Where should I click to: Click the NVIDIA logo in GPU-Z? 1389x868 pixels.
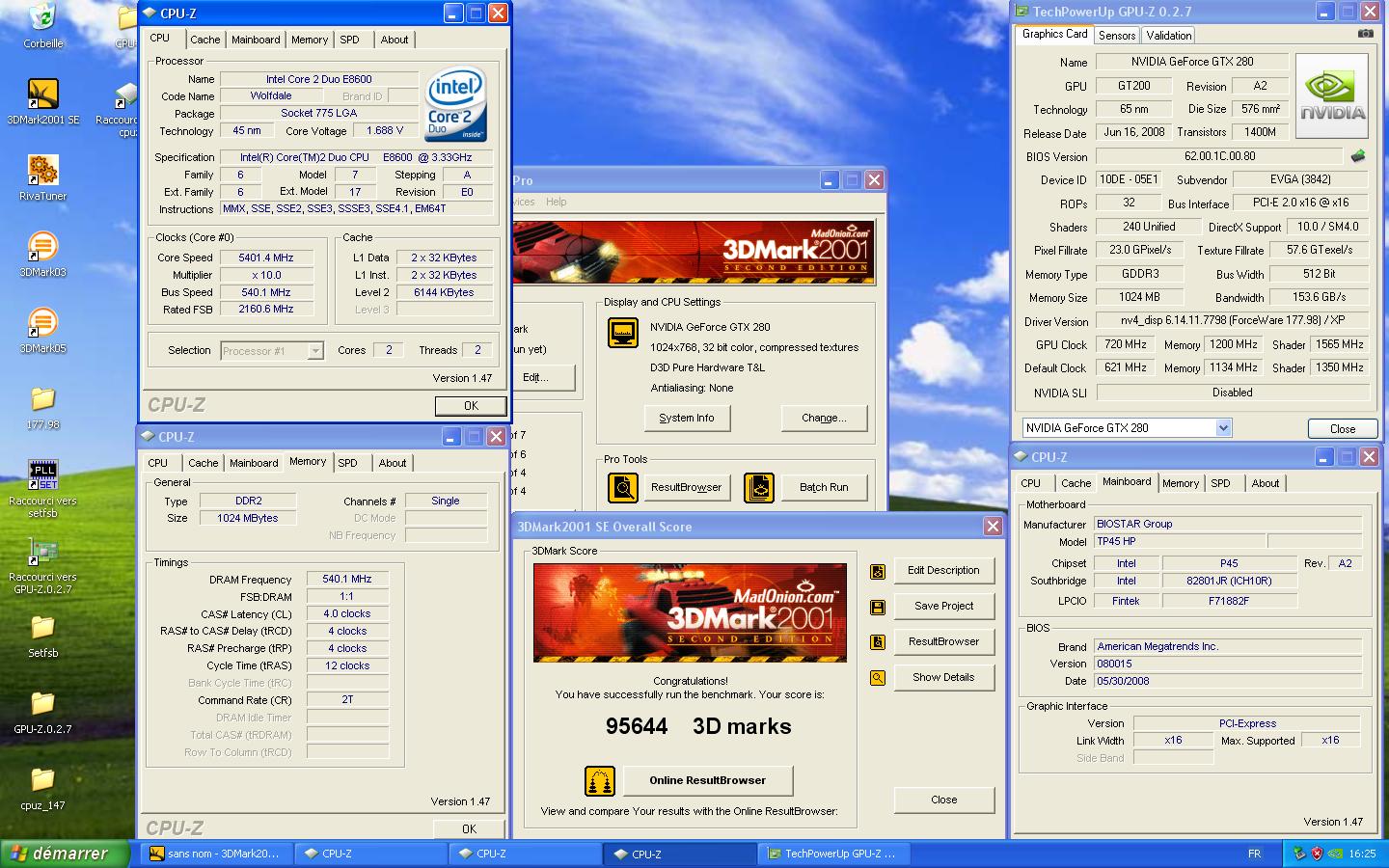[x=1332, y=95]
